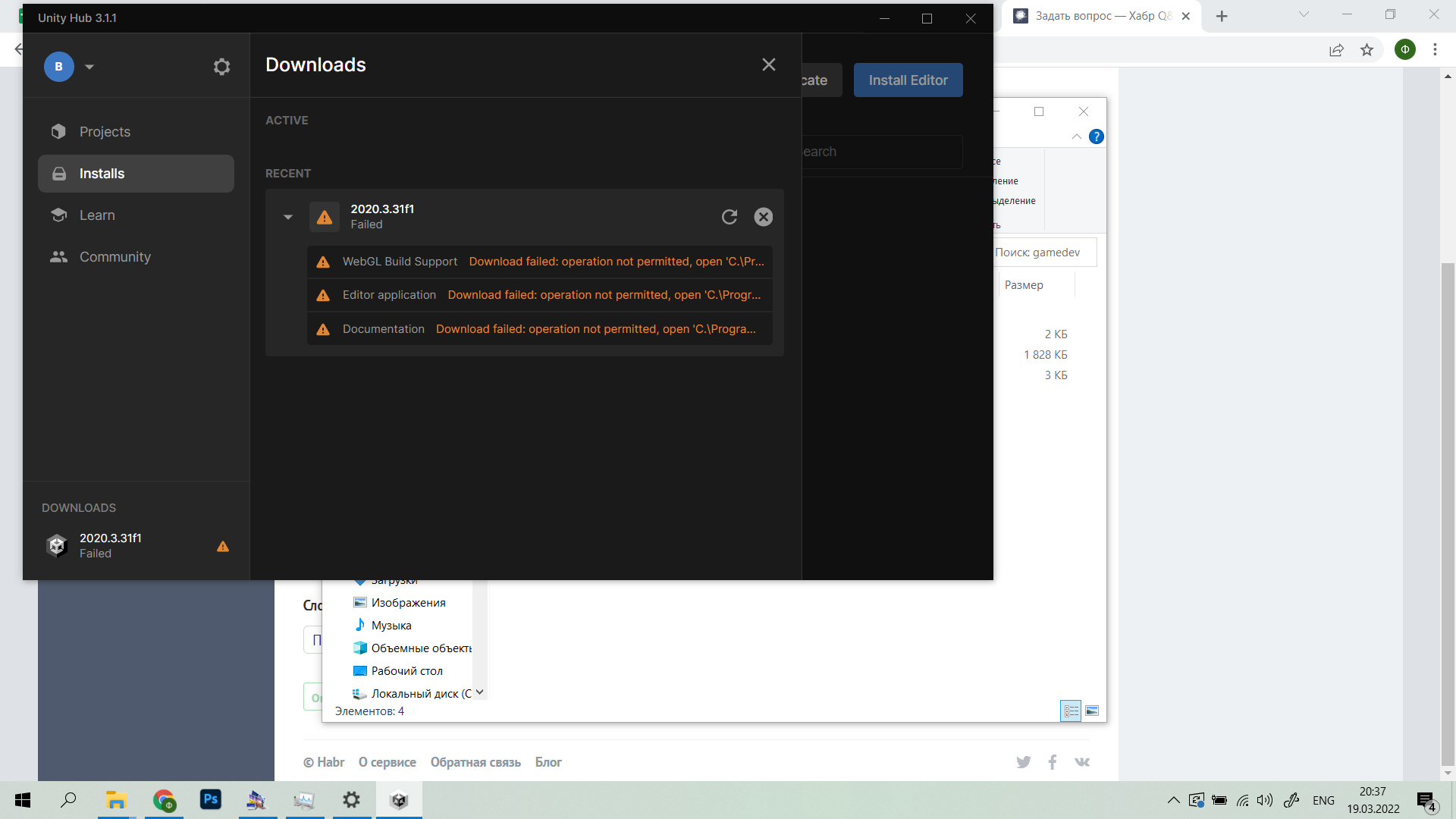Go to the Learn section
The image size is (1456, 819).
(136, 215)
